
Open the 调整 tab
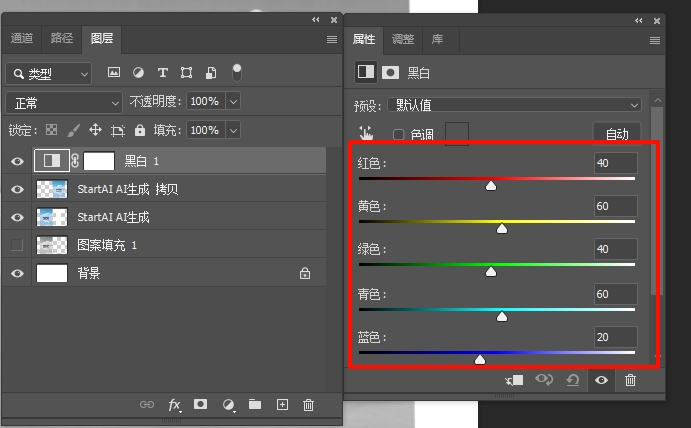click(403, 39)
